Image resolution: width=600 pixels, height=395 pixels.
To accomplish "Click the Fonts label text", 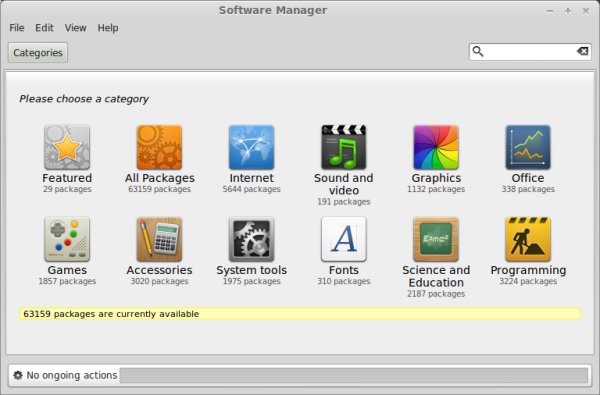I will click(344, 270).
